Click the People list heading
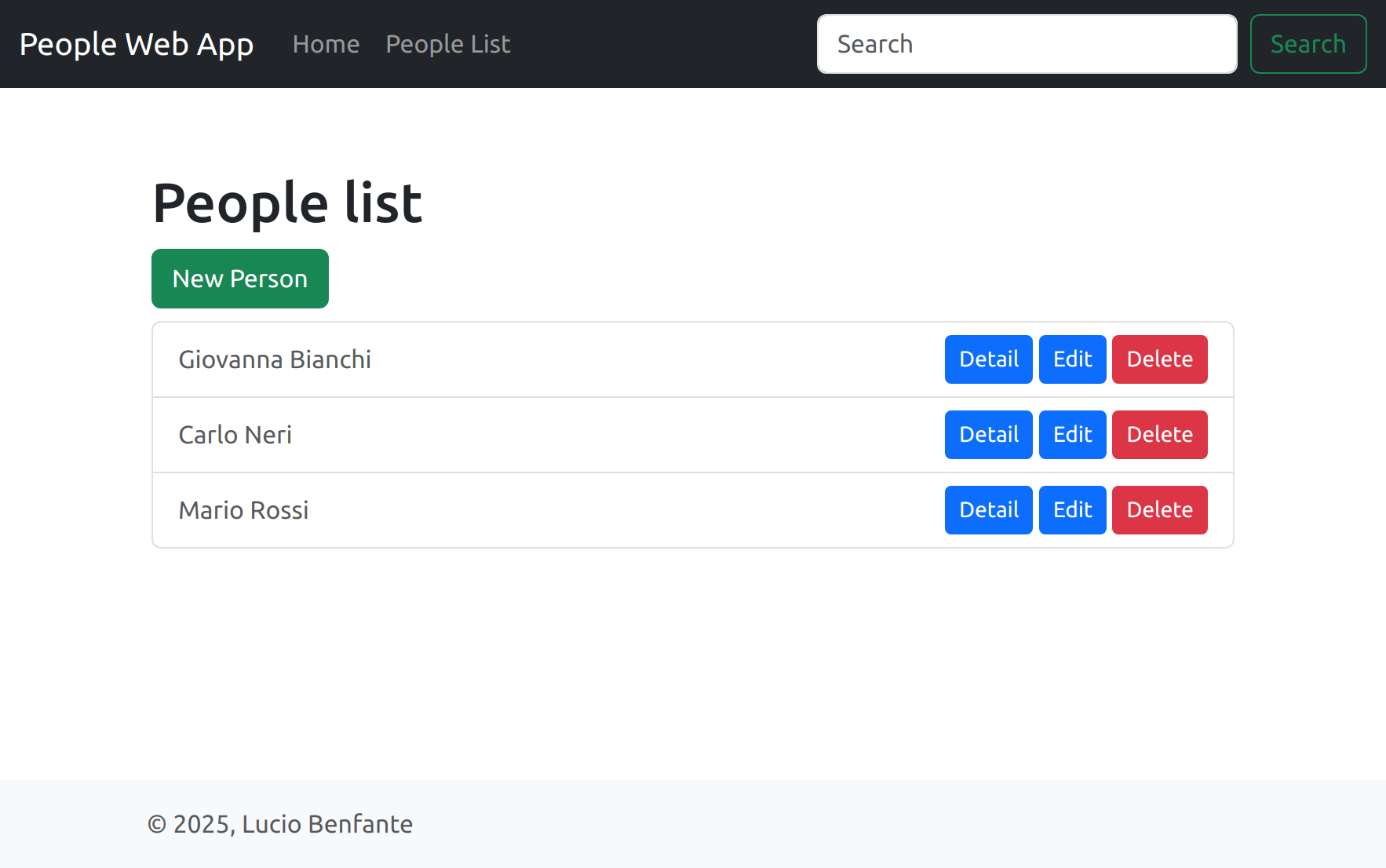1386x868 pixels. [x=287, y=202]
